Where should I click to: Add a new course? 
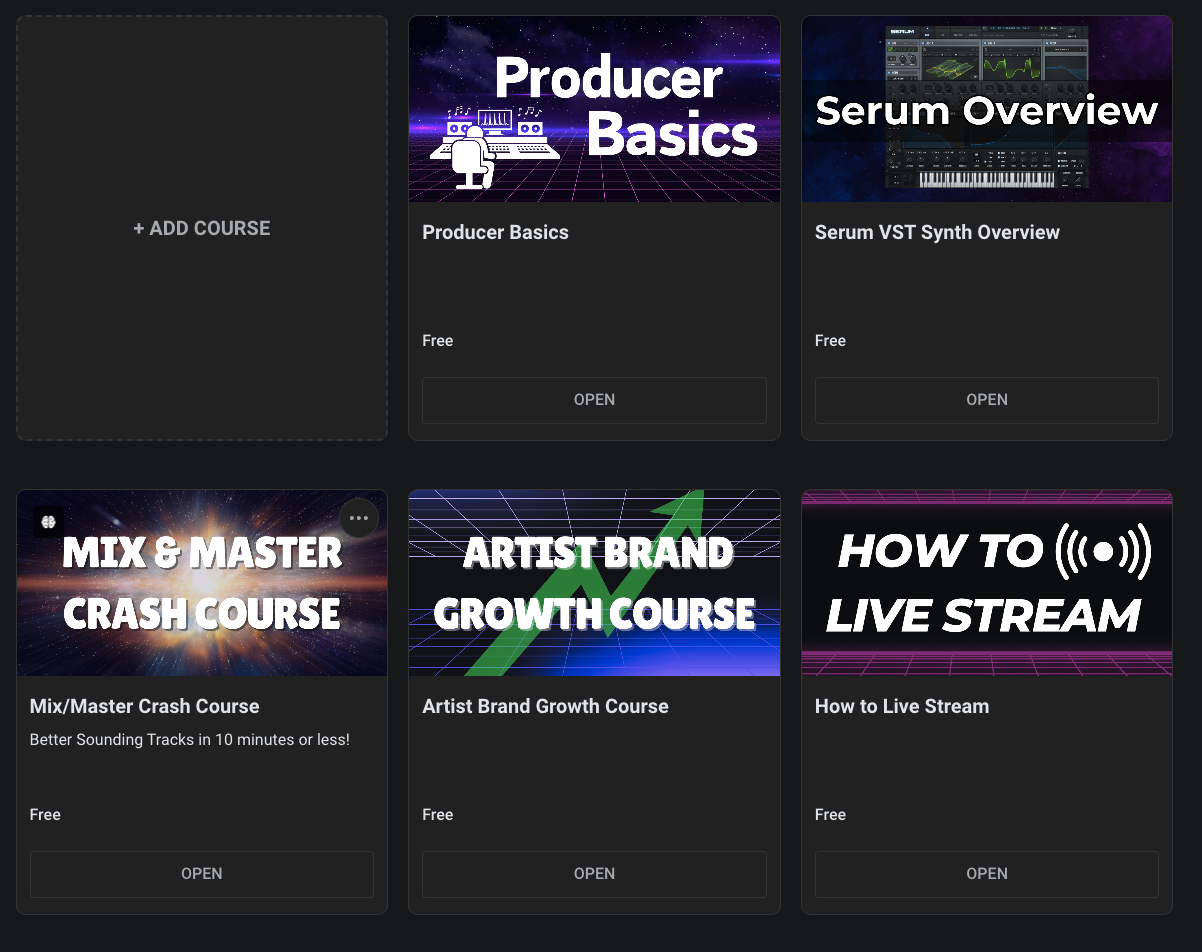pos(202,228)
